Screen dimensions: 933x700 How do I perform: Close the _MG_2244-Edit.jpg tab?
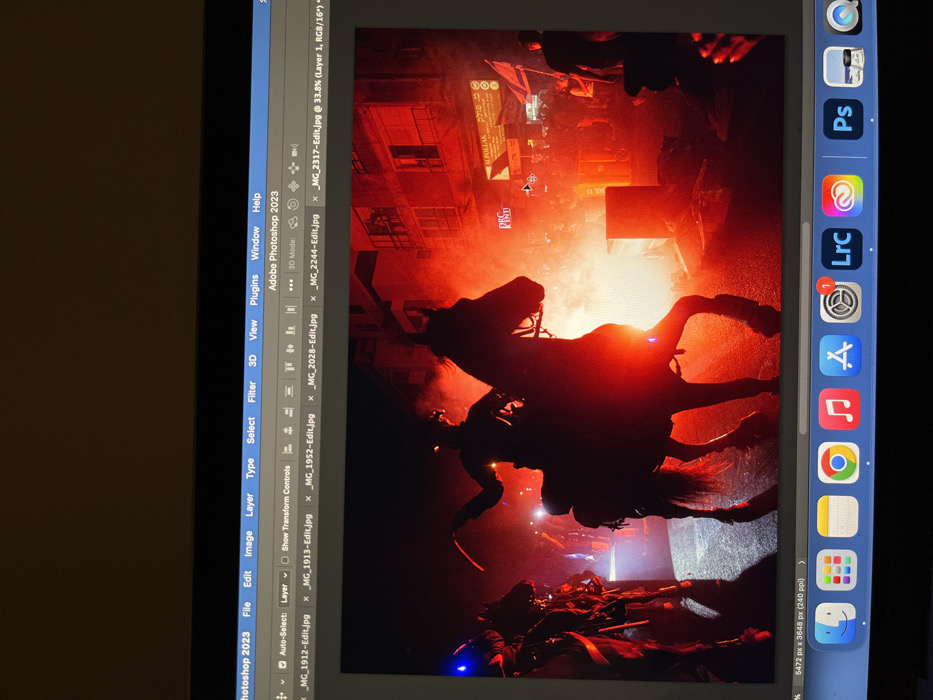[314, 298]
